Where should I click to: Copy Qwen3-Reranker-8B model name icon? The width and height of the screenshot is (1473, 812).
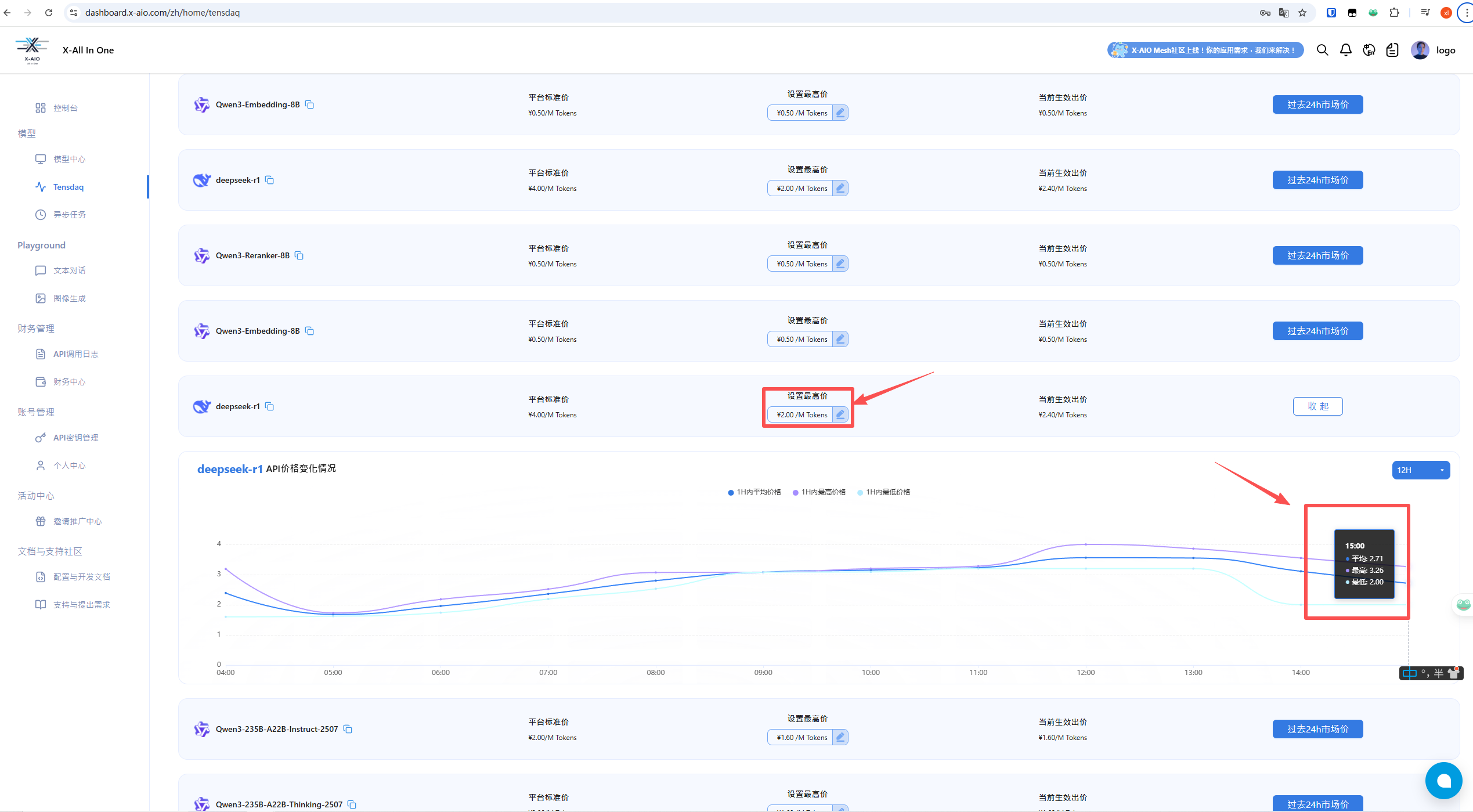(x=299, y=255)
